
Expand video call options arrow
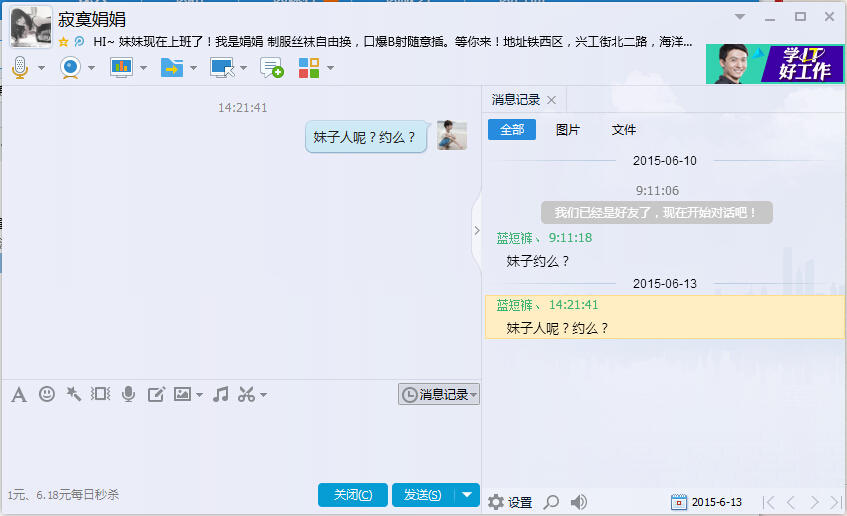pyautogui.click(x=91, y=68)
